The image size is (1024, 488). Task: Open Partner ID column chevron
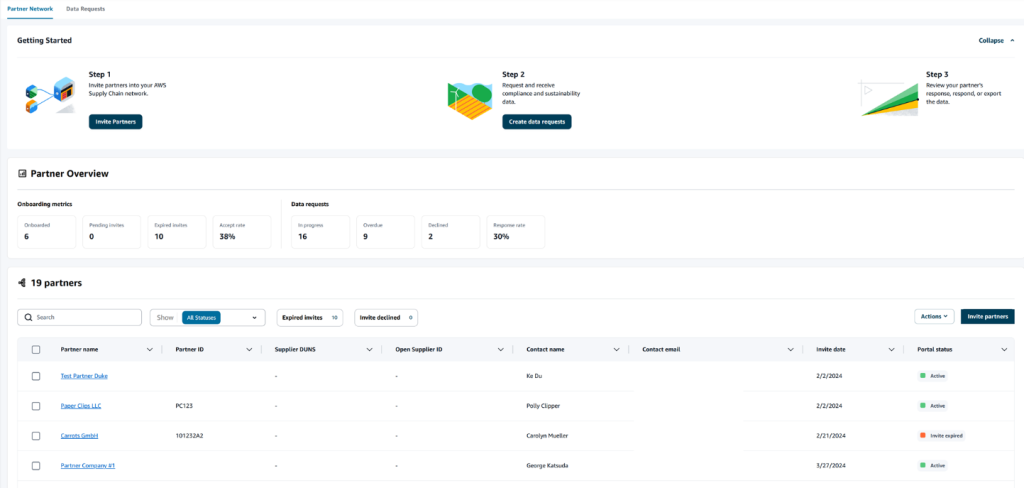249,350
